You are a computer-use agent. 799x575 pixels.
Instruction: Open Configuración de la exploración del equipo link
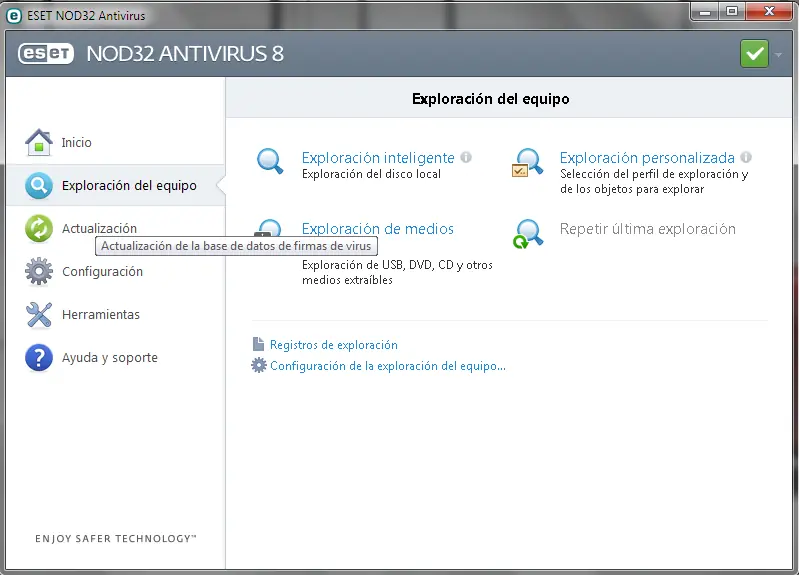[x=388, y=365]
